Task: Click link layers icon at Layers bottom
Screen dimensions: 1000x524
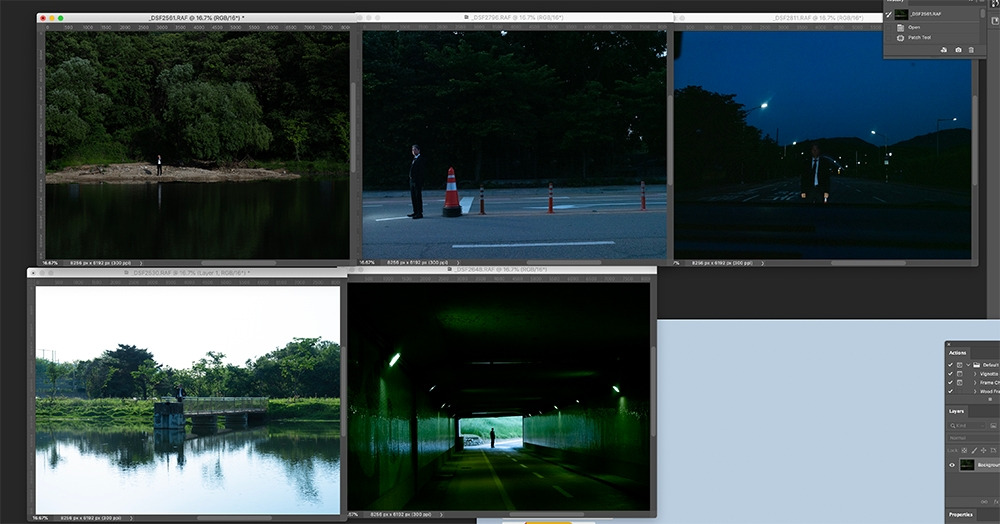Action: [984, 502]
